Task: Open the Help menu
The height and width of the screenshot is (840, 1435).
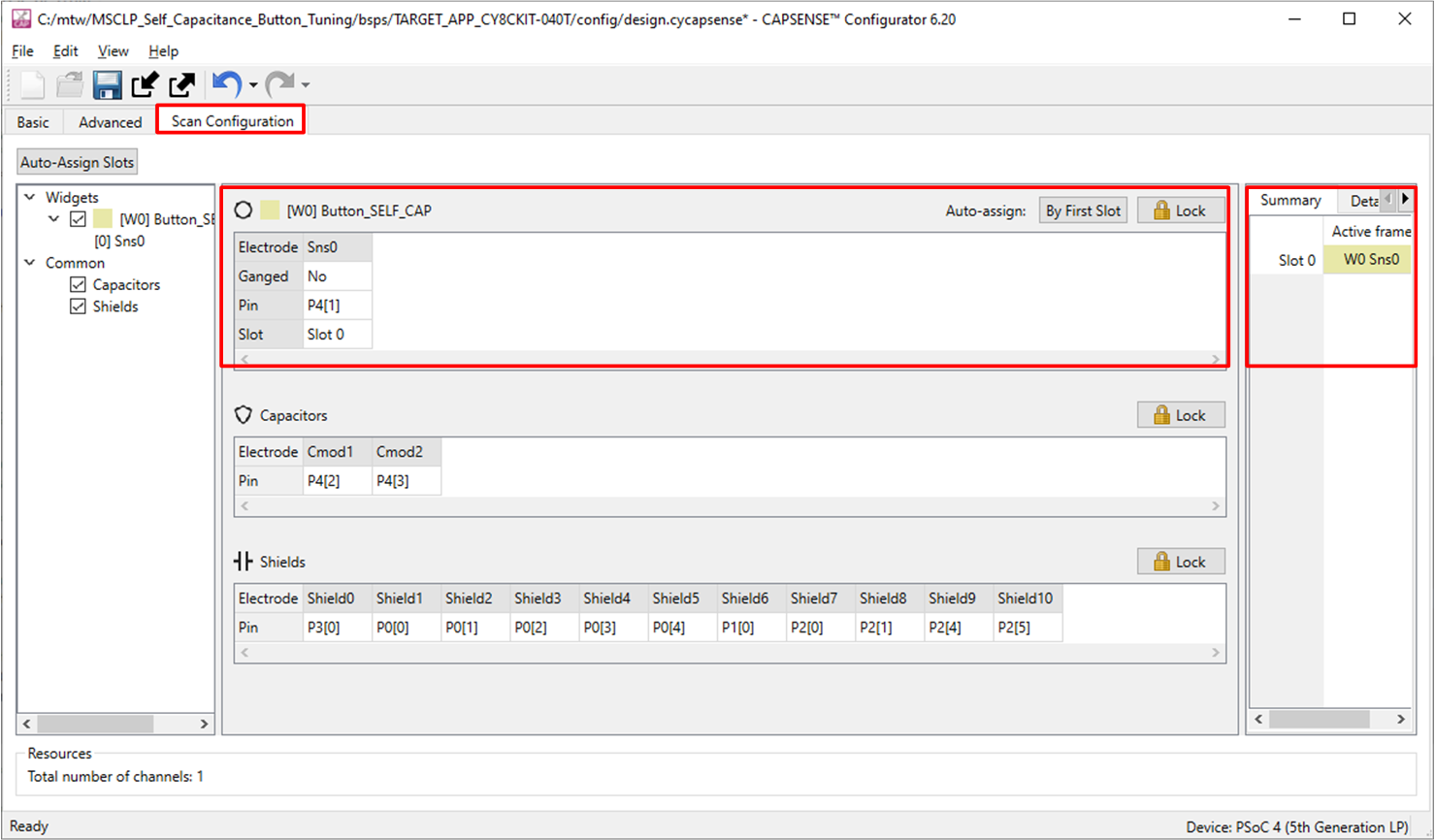Action: 163,50
